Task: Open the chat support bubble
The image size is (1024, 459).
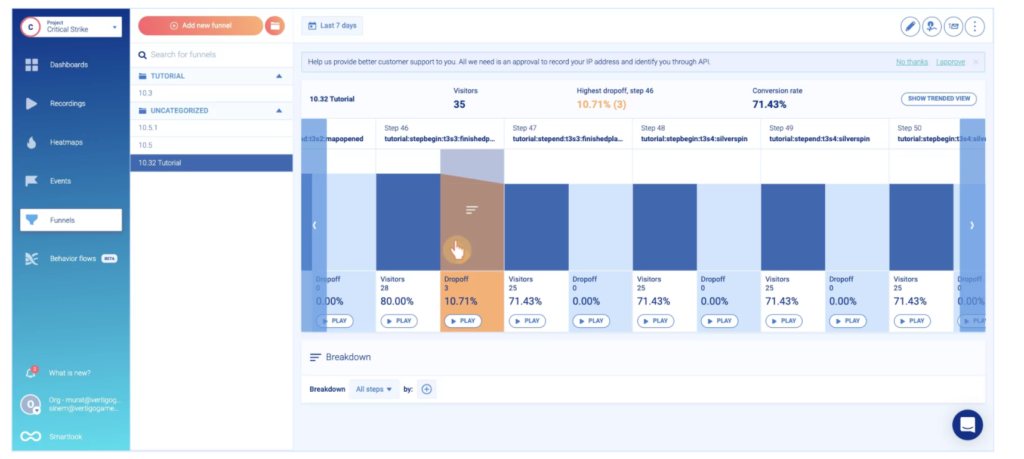Action: coord(967,424)
